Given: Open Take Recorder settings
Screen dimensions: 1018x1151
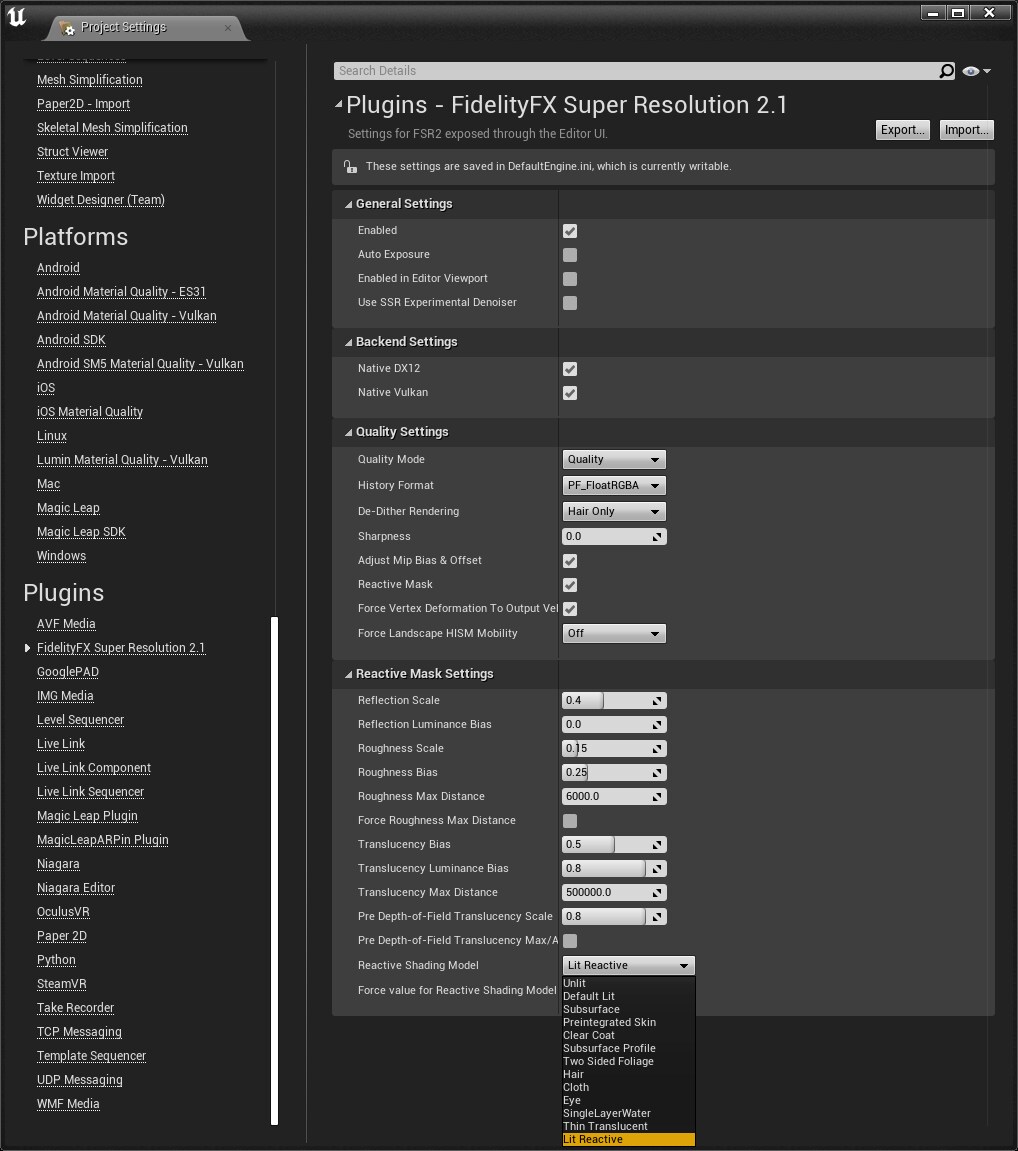Looking at the screenshot, I should coord(76,1008).
